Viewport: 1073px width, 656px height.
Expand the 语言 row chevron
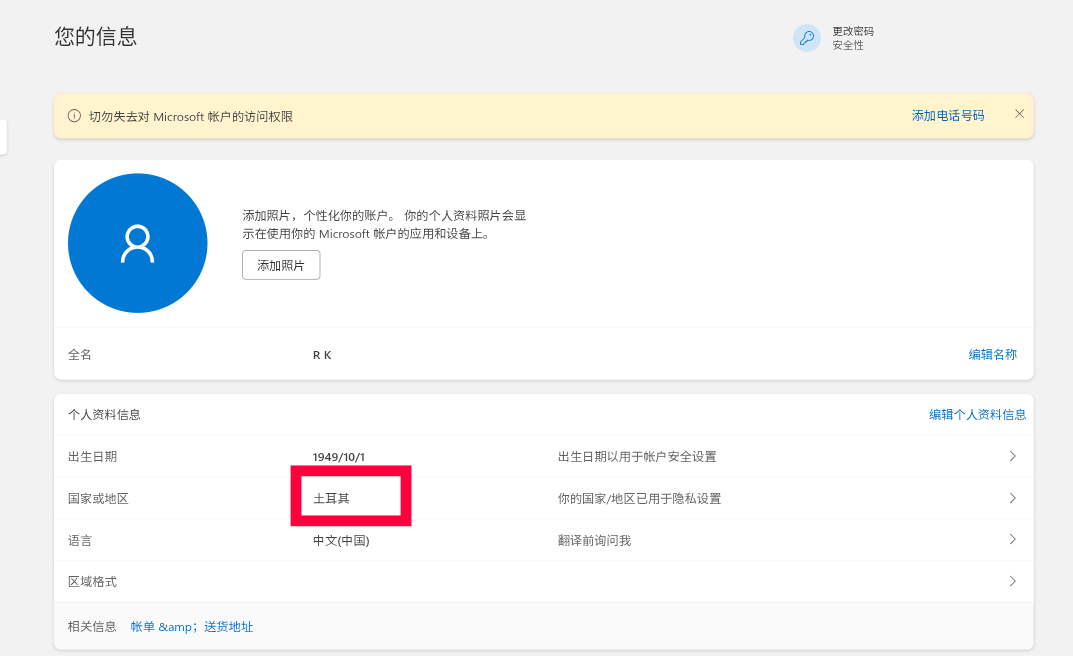(1012, 540)
